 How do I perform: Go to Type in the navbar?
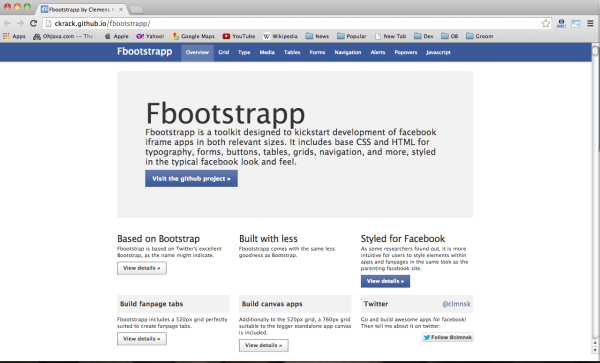pyautogui.click(x=244, y=52)
